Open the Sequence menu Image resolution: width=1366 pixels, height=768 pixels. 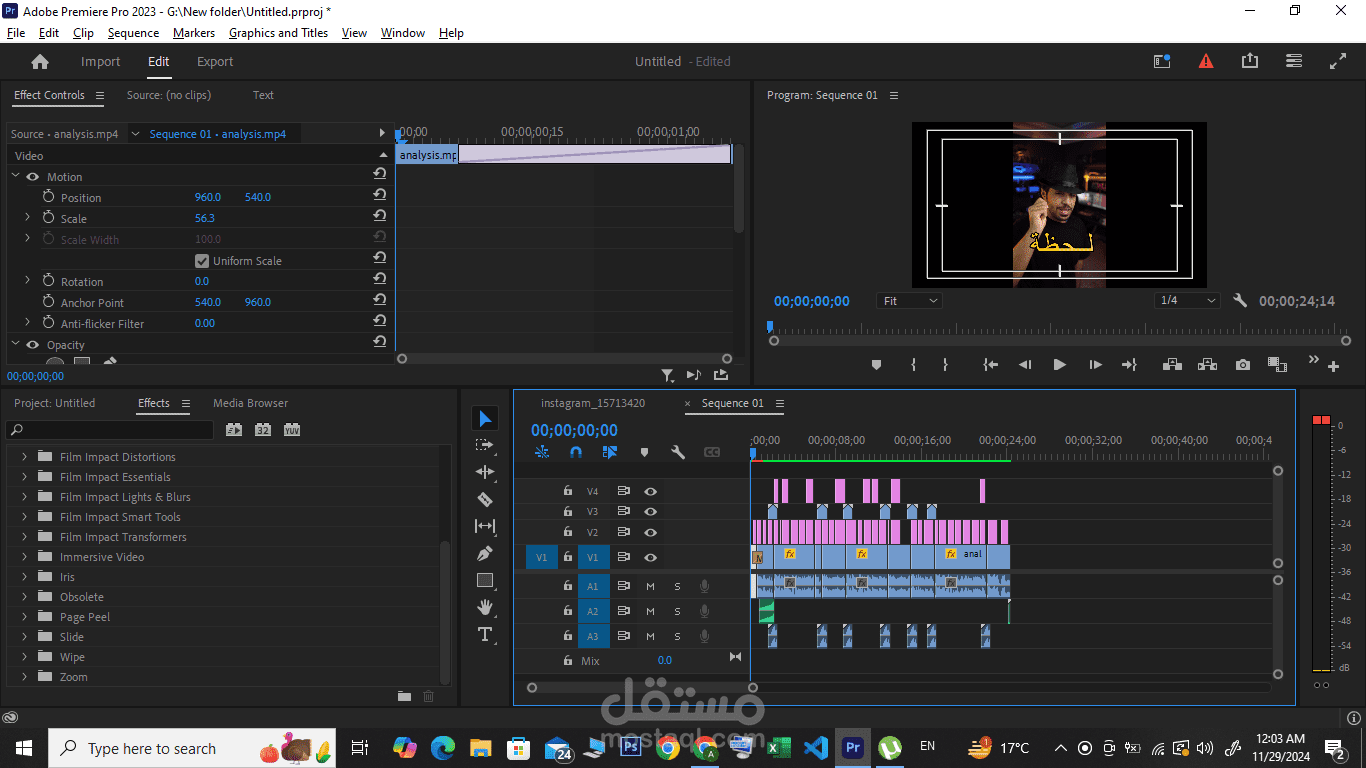click(133, 33)
